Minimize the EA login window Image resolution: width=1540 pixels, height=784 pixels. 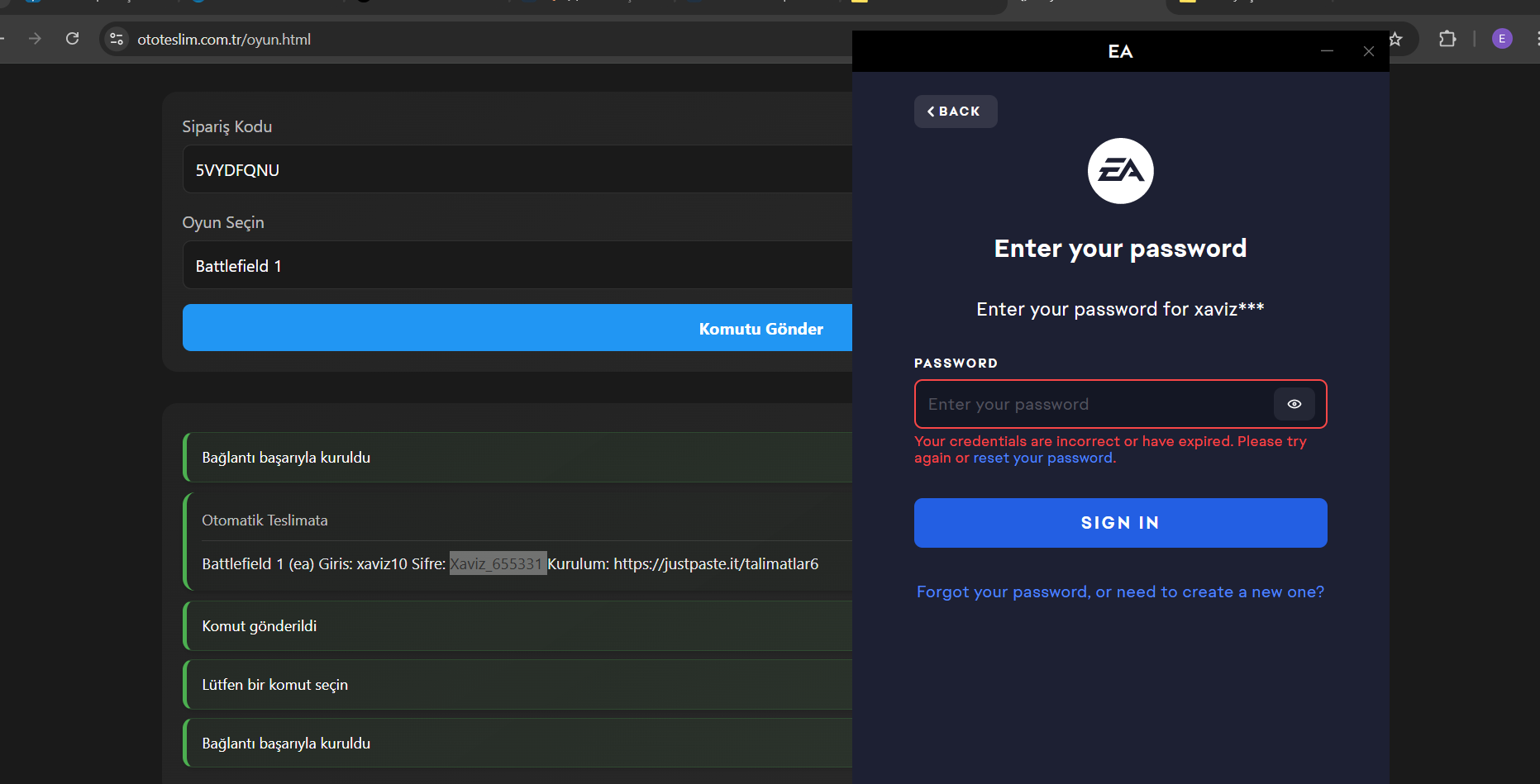click(x=1327, y=51)
